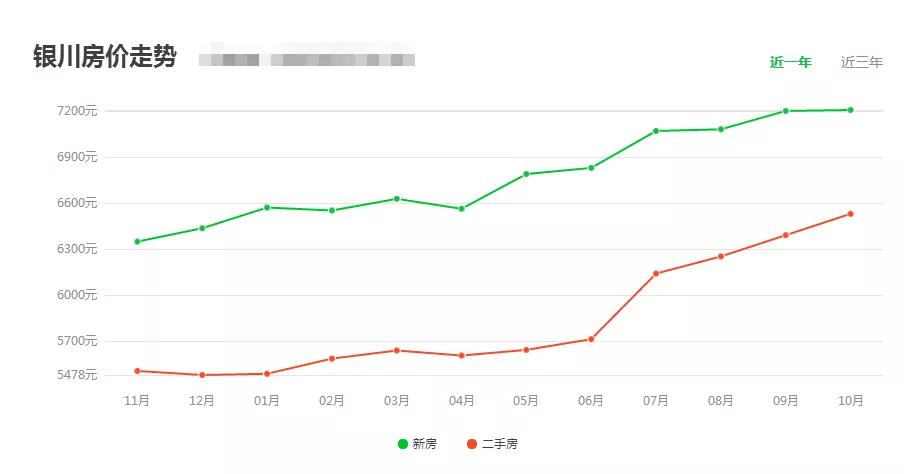
Task: Select the 二手房 data point for 06月
Action: pos(591,339)
